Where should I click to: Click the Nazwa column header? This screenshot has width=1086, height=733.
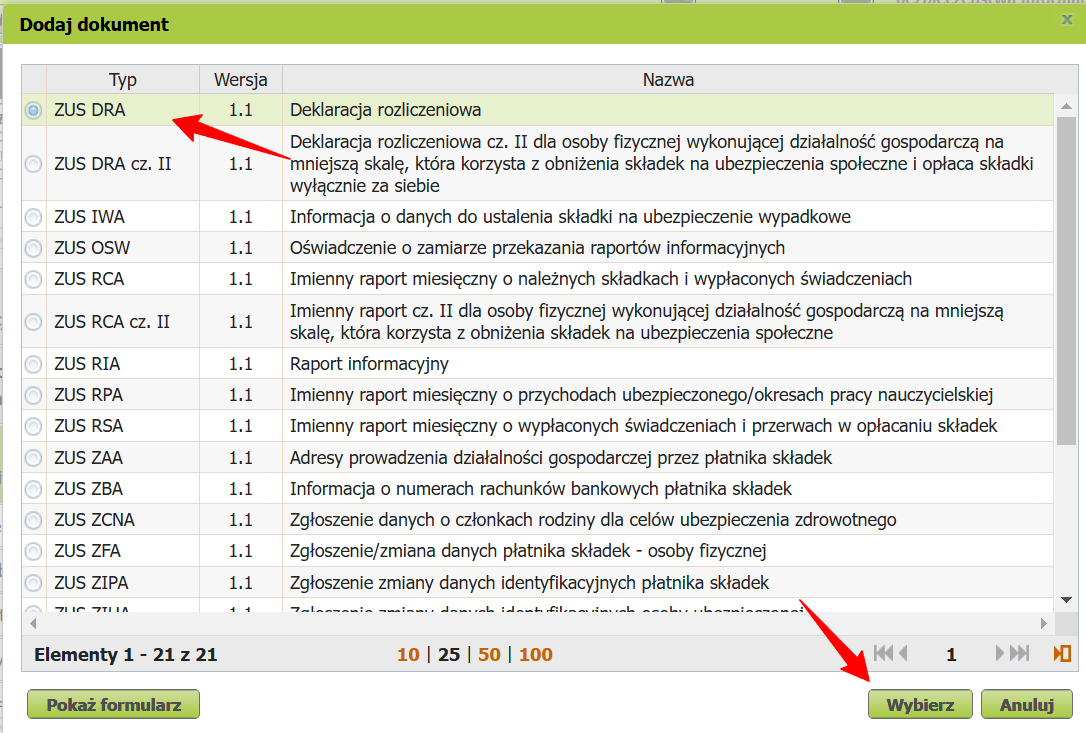(668, 80)
